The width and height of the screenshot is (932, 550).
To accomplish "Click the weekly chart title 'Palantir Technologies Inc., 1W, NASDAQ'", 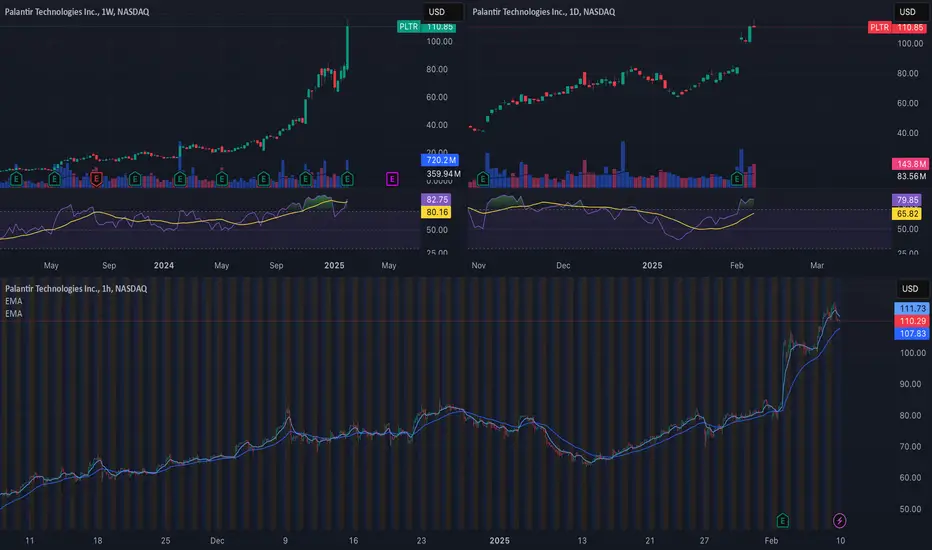I will (x=77, y=12).
